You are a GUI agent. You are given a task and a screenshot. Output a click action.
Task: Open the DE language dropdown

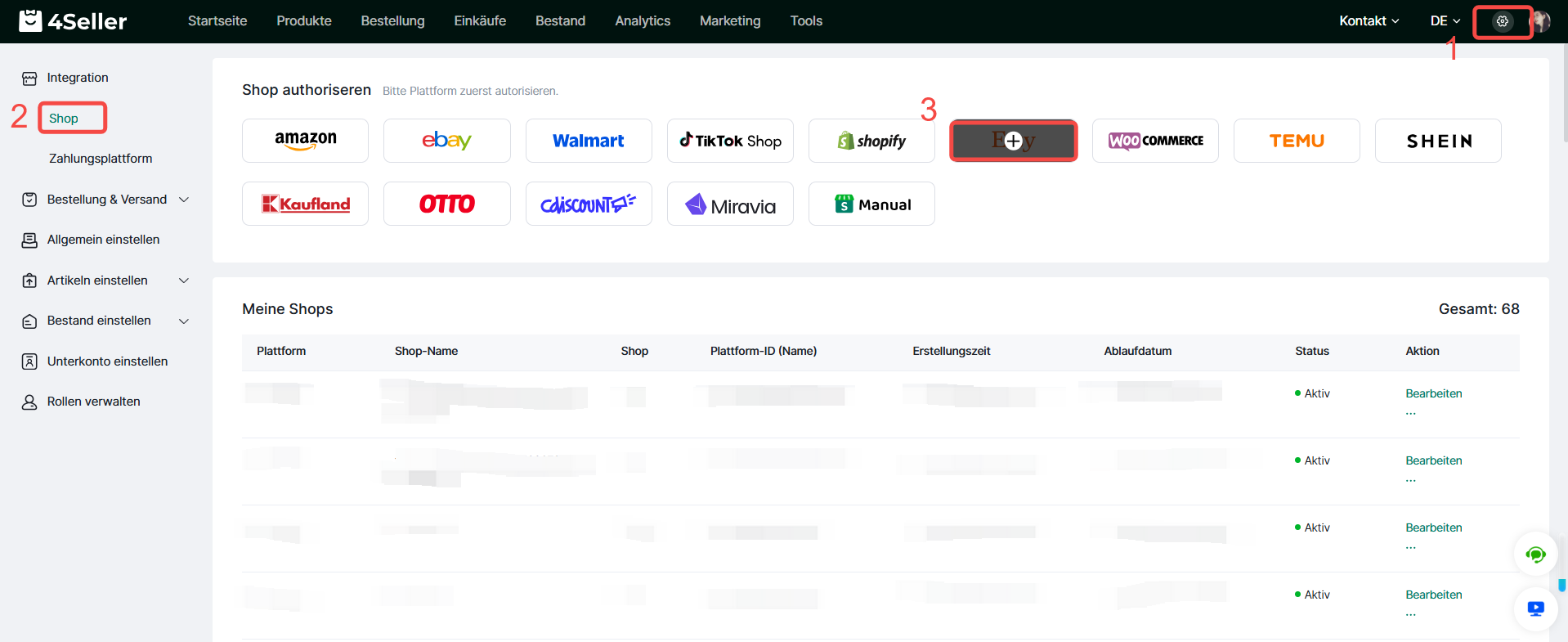tap(1445, 21)
